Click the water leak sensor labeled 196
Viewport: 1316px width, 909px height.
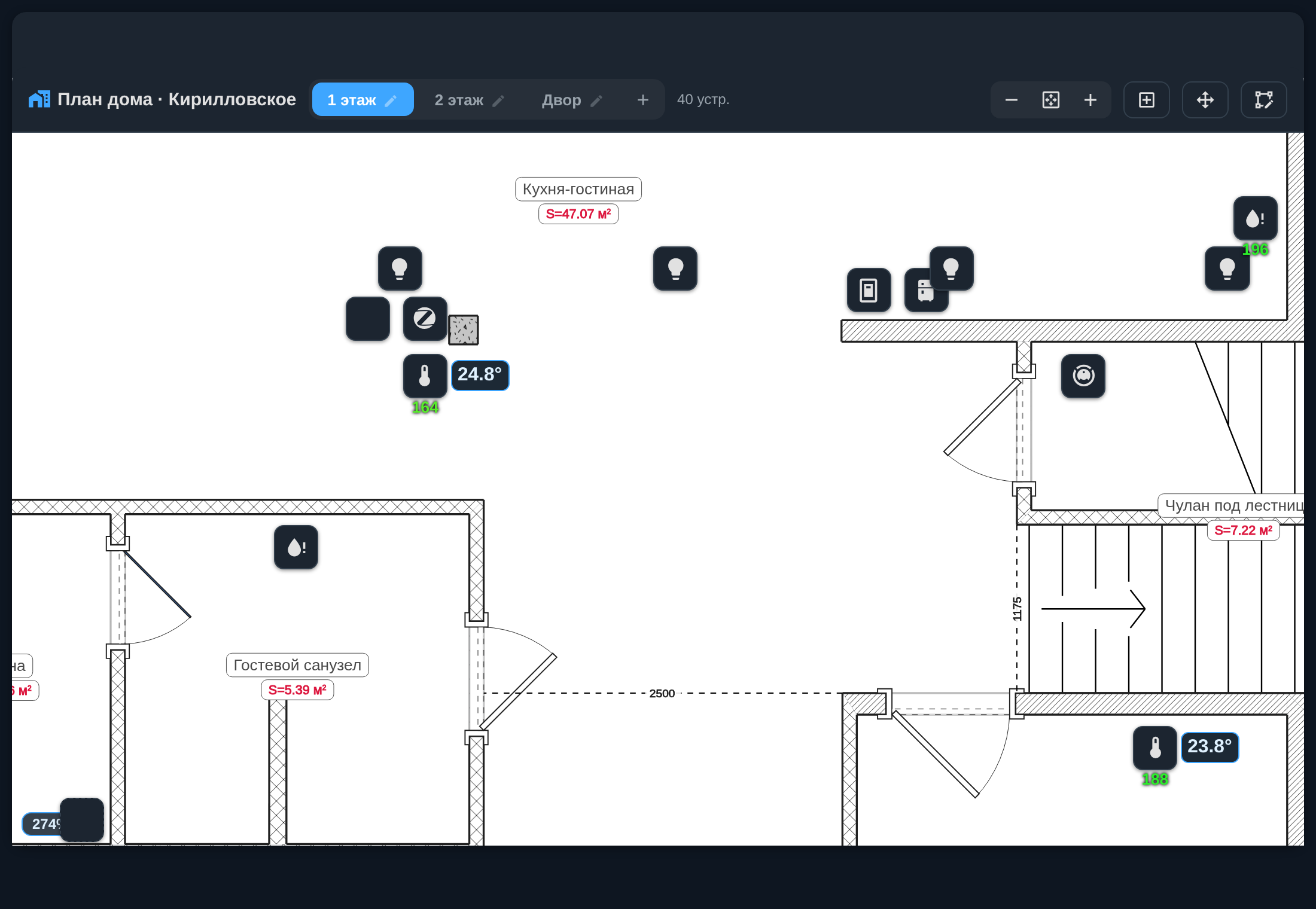(1255, 218)
